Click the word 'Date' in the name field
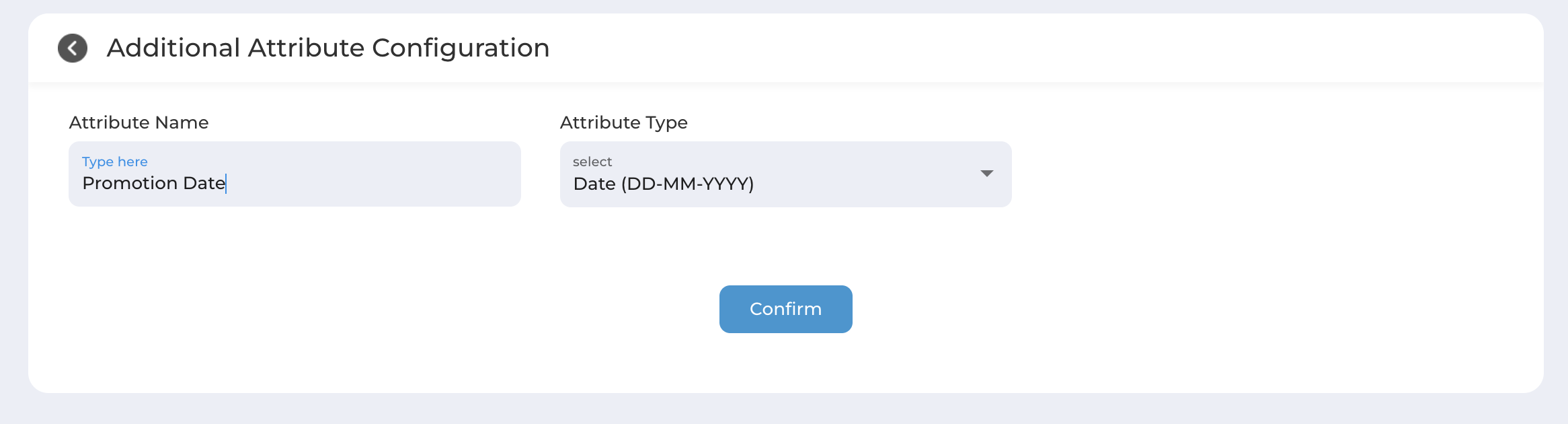 point(204,183)
